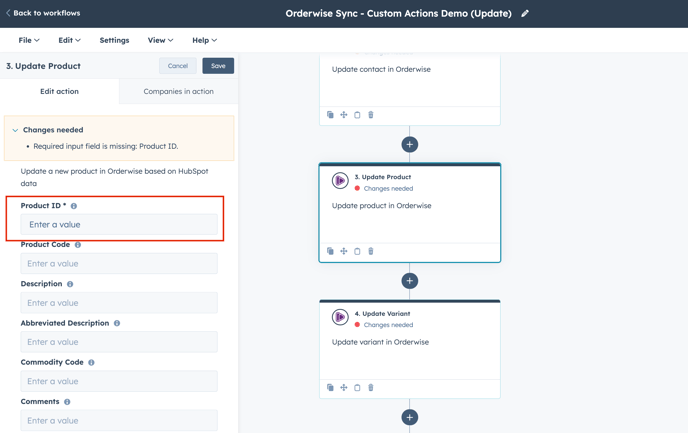Show info tooltip for Product ID
The width and height of the screenshot is (688, 433).
pyautogui.click(x=74, y=206)
